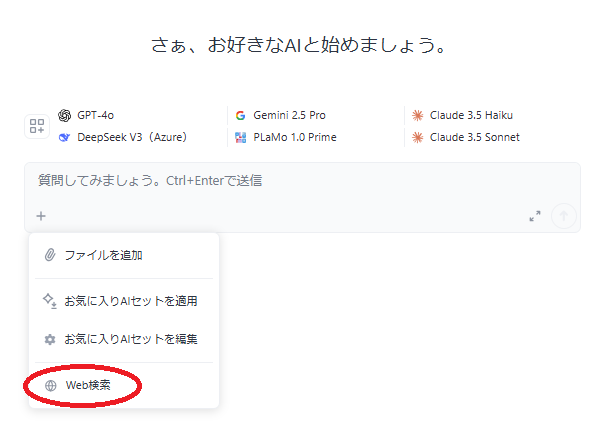The height and width of the screenshot is (445, 603).
Task: Click the DeepSeek whale icon
Action: [x=64, y=137]
